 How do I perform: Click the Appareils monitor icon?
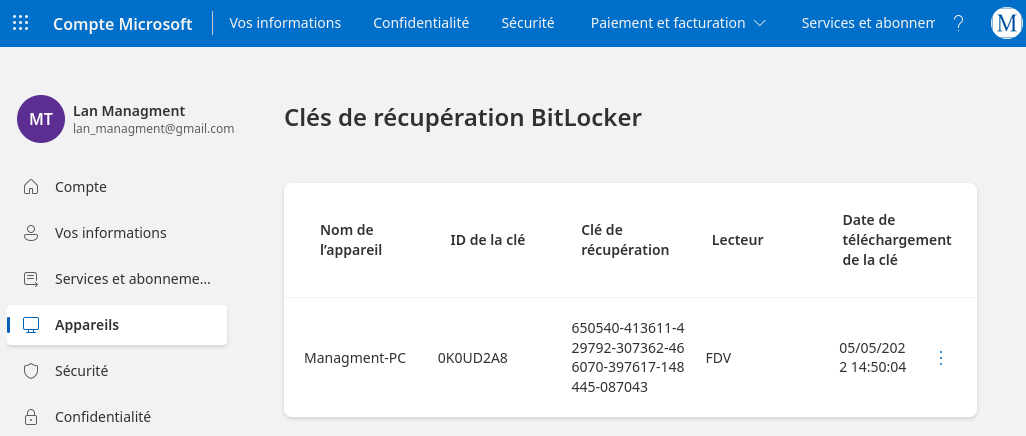31,325
